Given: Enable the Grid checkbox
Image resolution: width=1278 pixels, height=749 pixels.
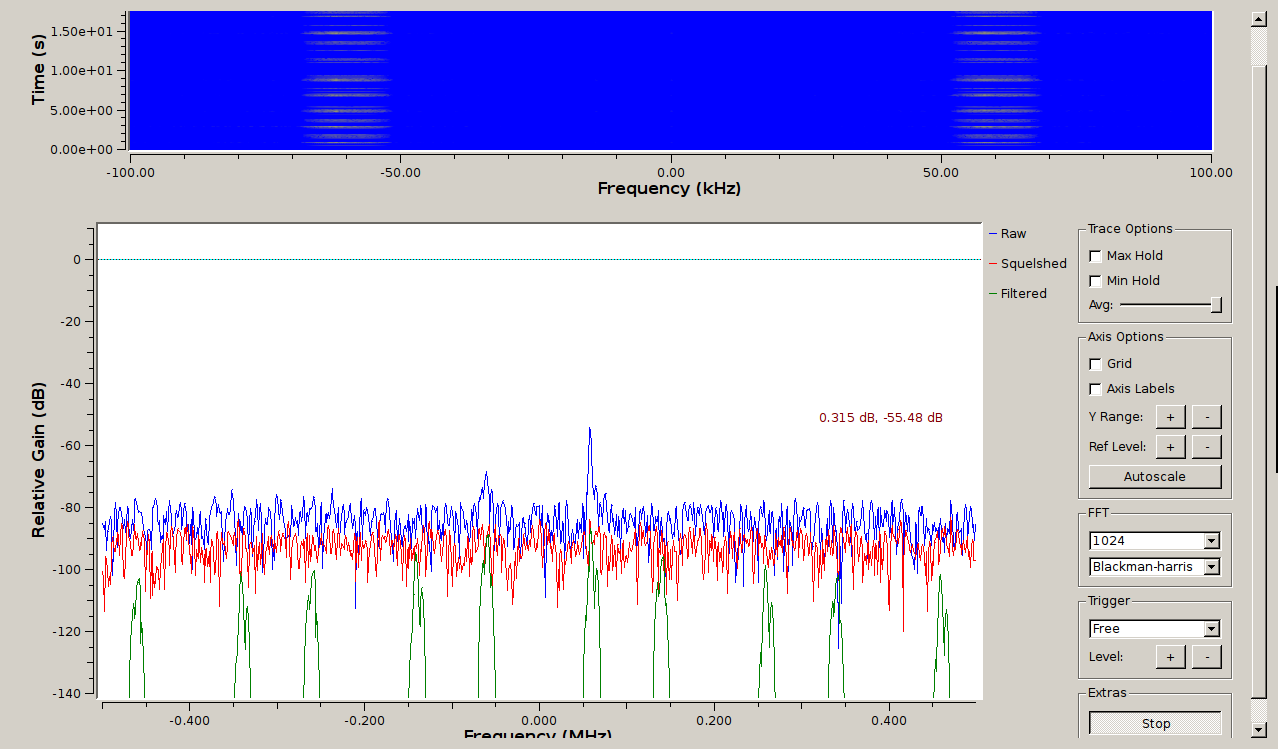Looking at the screenshot, I should pos(1096,364).
